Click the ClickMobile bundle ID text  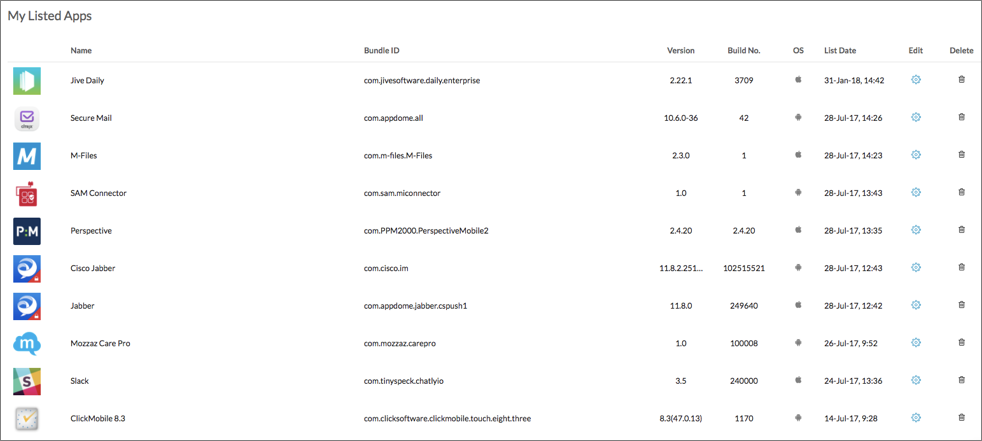pos(447,418)
